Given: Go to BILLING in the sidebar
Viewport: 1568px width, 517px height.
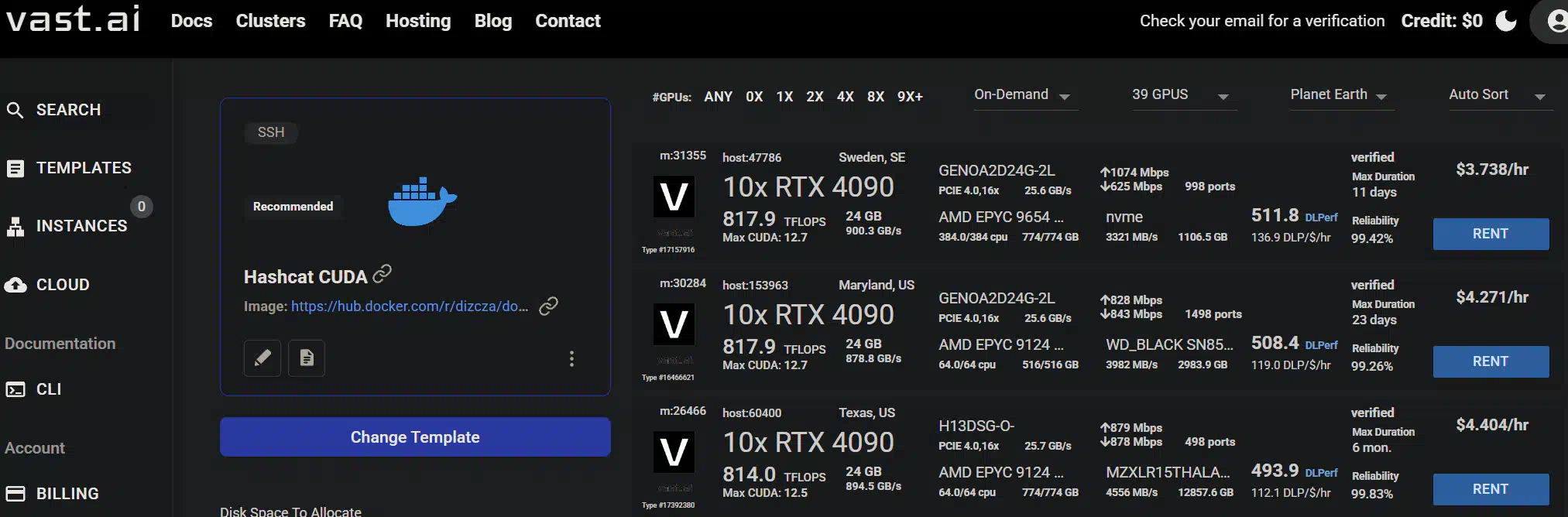Looking at the screenshot, I should pos(67,494).
